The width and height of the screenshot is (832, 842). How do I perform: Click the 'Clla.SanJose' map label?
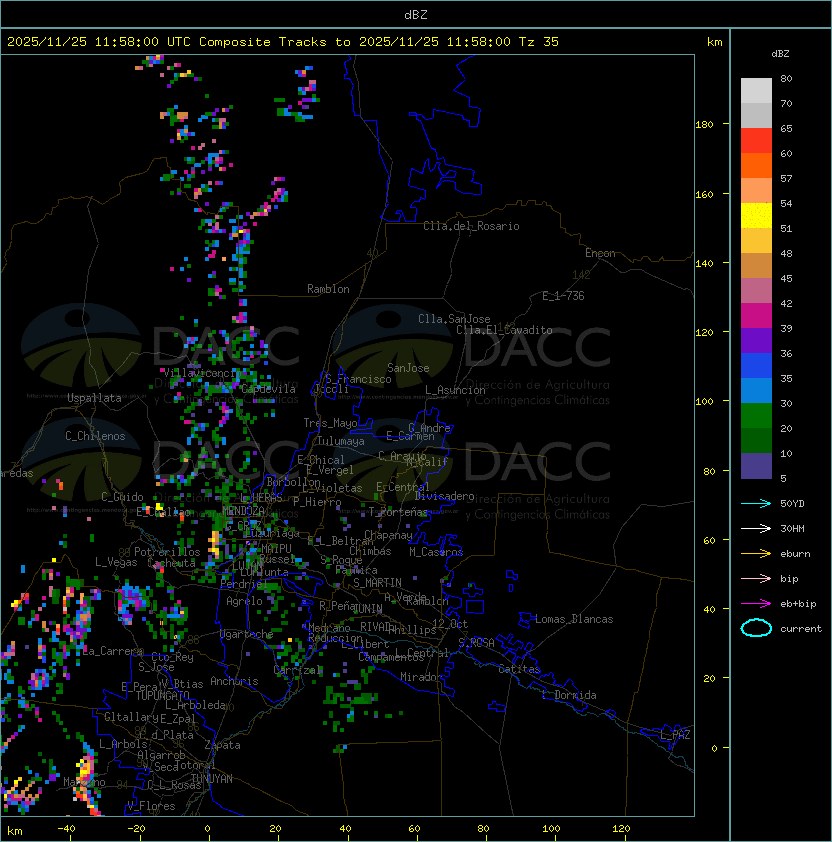click(454, 319)
